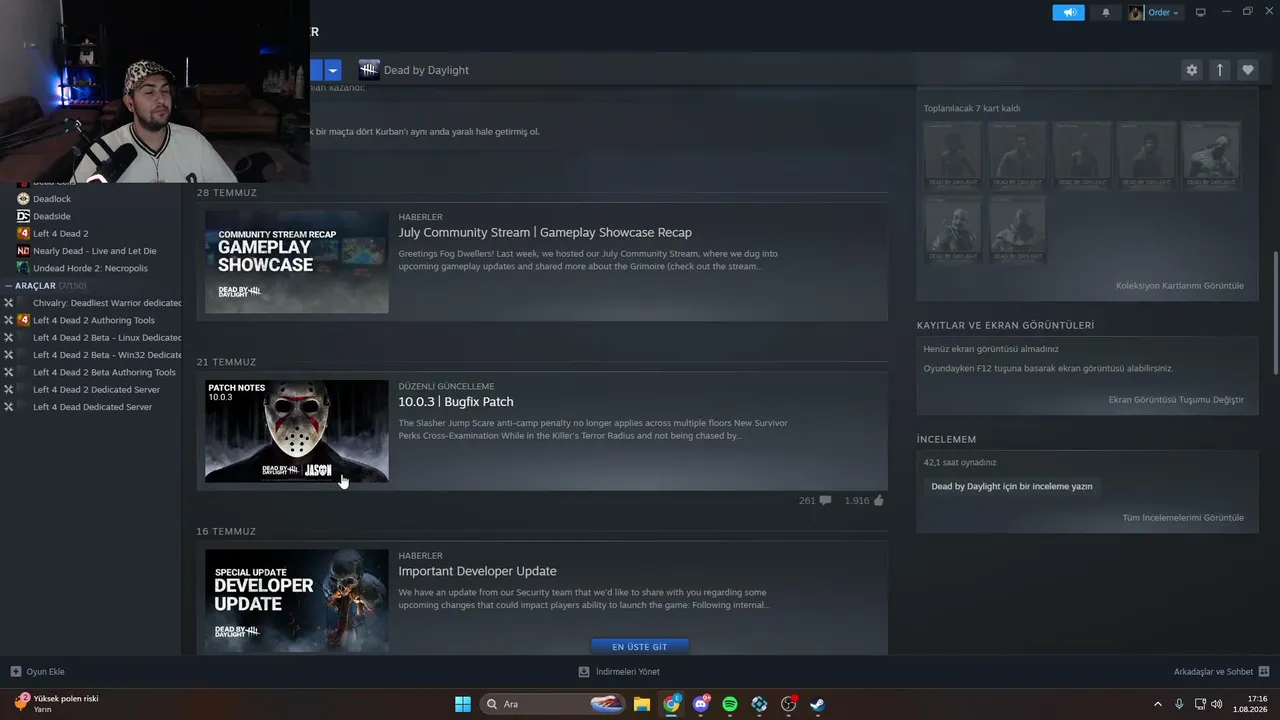Select Nearly Dead - Live and Let Die

(x=95, y=251)
